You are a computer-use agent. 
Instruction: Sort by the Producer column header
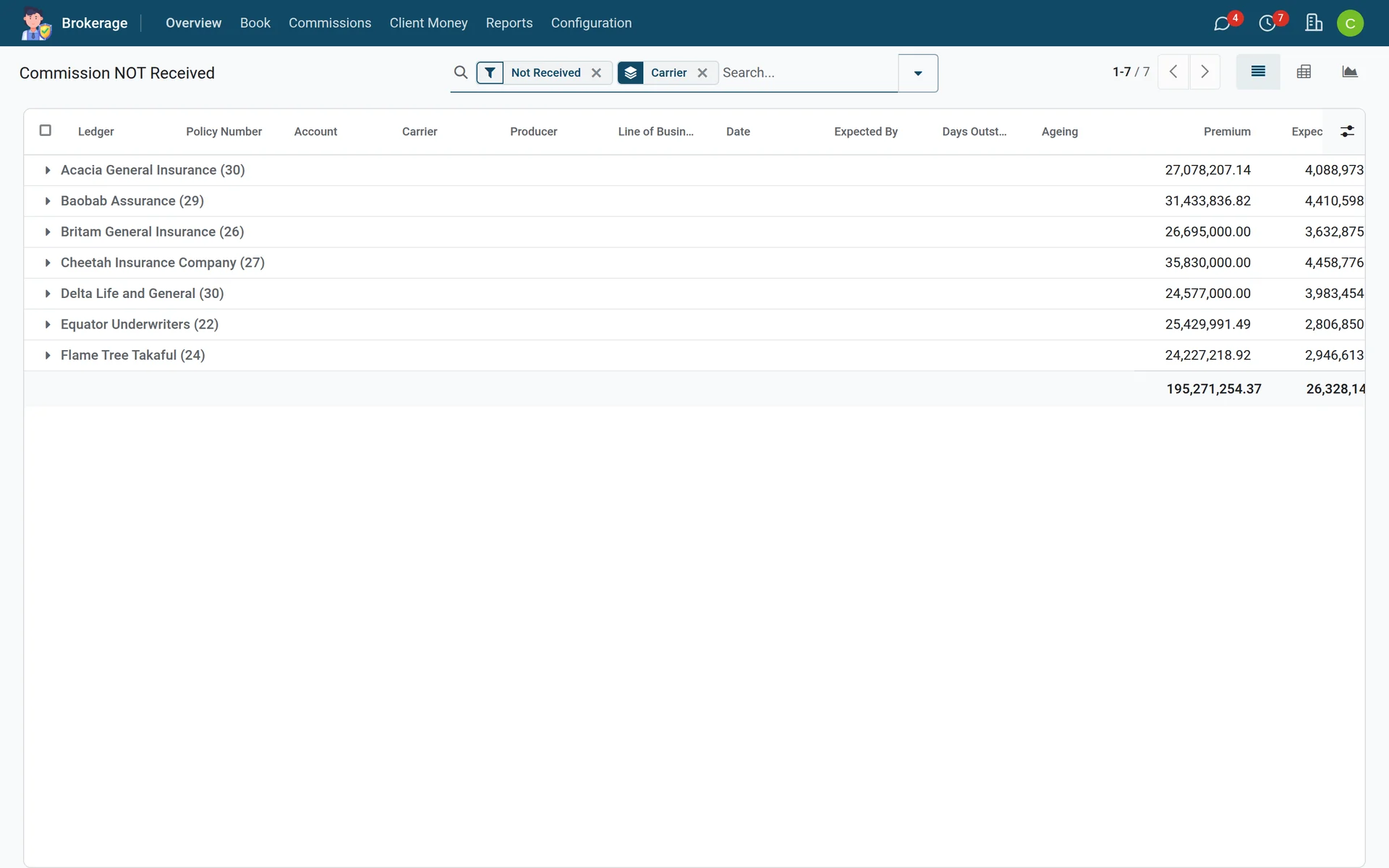coord(533,132)
